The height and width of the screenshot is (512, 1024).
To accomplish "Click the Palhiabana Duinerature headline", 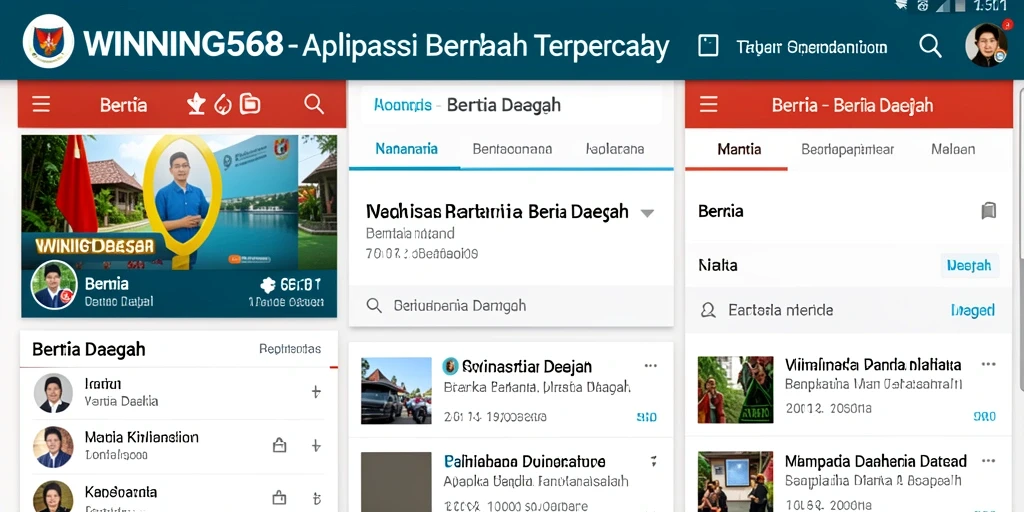I will (524, 462).
